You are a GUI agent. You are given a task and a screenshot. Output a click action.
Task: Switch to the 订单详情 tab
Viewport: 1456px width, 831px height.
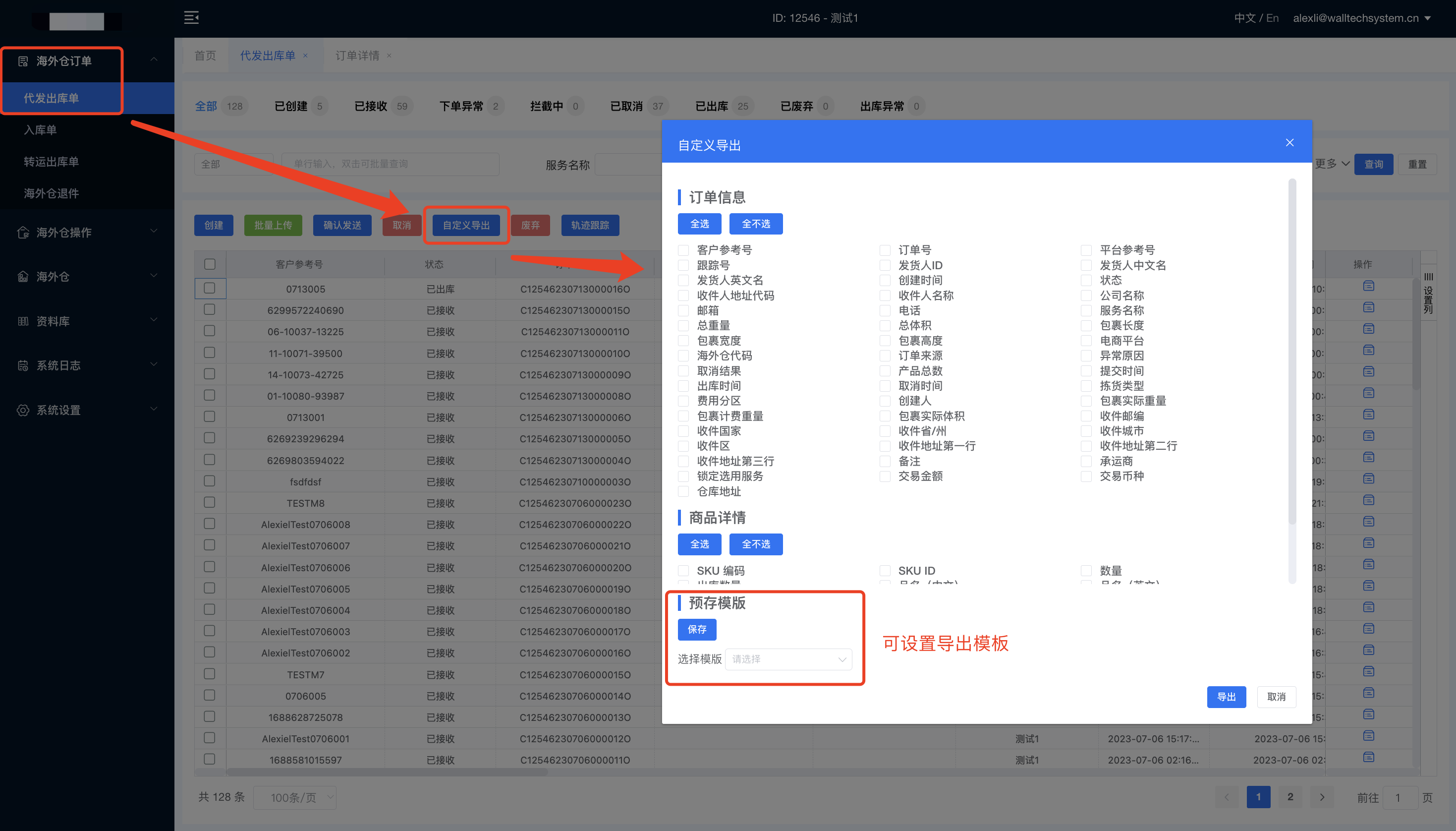[357, 56]
